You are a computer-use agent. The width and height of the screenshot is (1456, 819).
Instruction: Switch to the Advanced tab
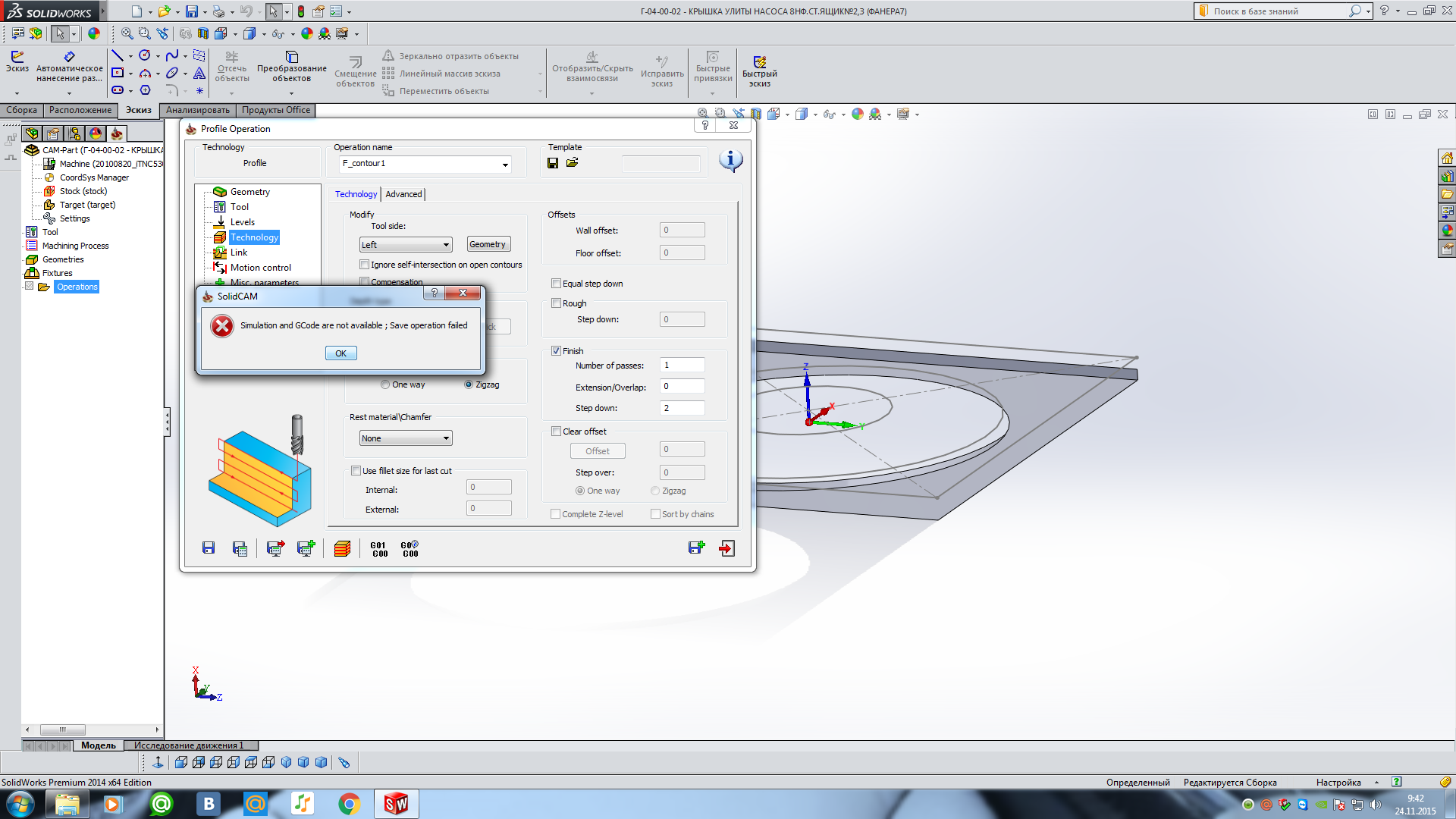(403, 194)
